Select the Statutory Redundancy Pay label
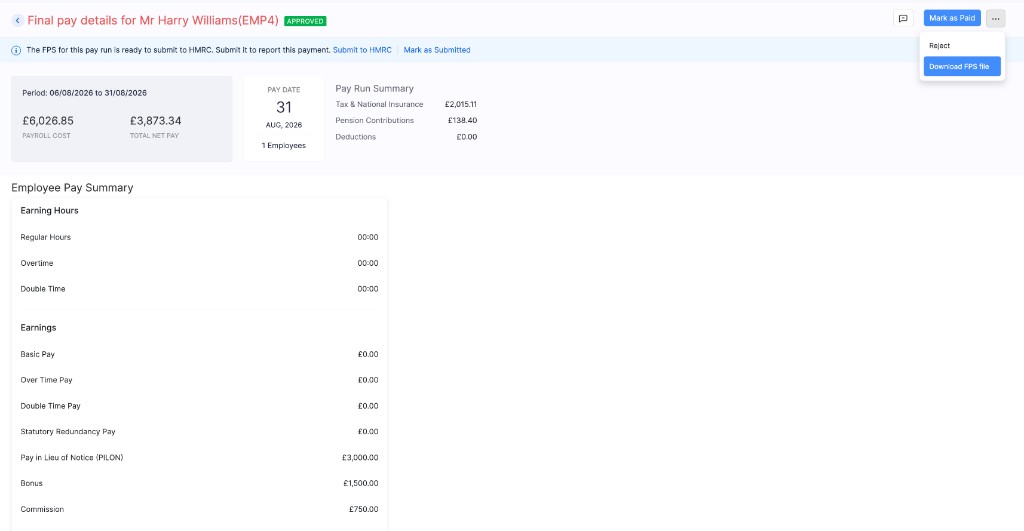The height and width of the screenshot is (531, 1024). coord(68,432)
